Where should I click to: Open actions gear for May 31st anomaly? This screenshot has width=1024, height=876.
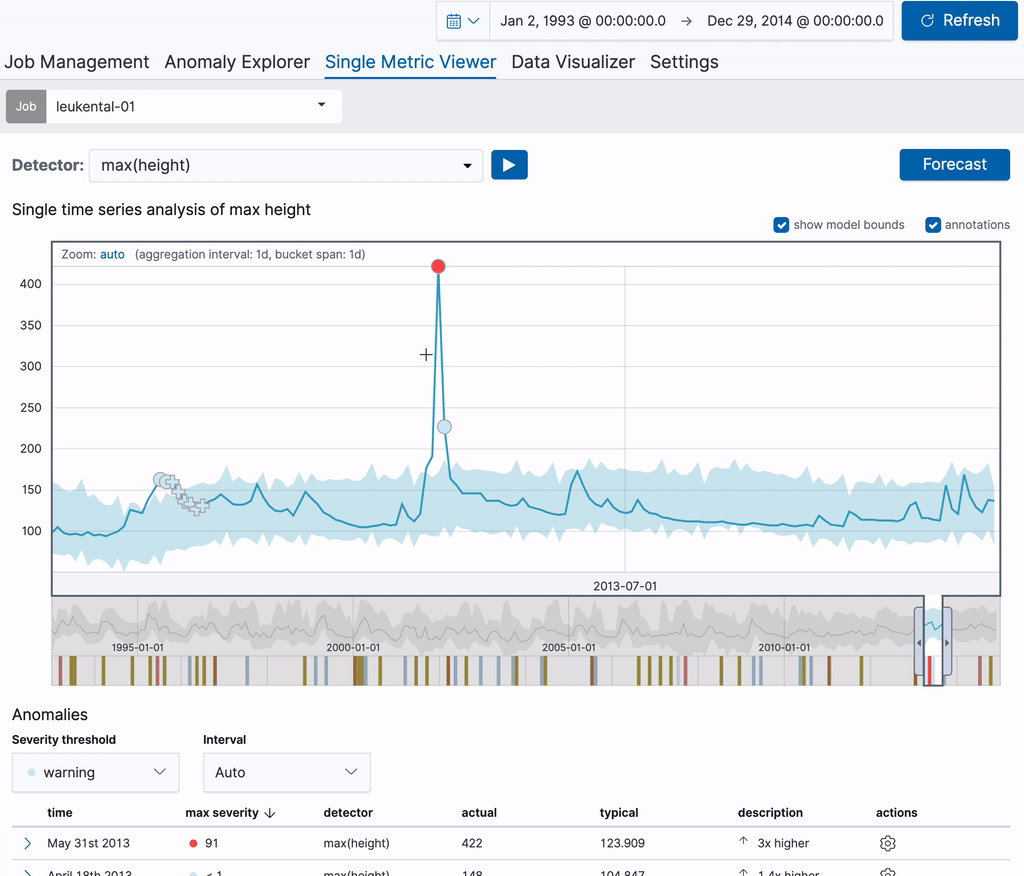coord(887,843)
